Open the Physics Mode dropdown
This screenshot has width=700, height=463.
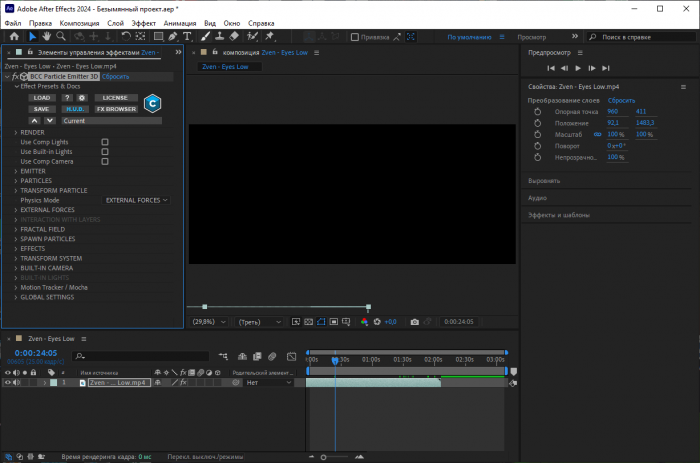pyautogui.click(x=137, y=200)
